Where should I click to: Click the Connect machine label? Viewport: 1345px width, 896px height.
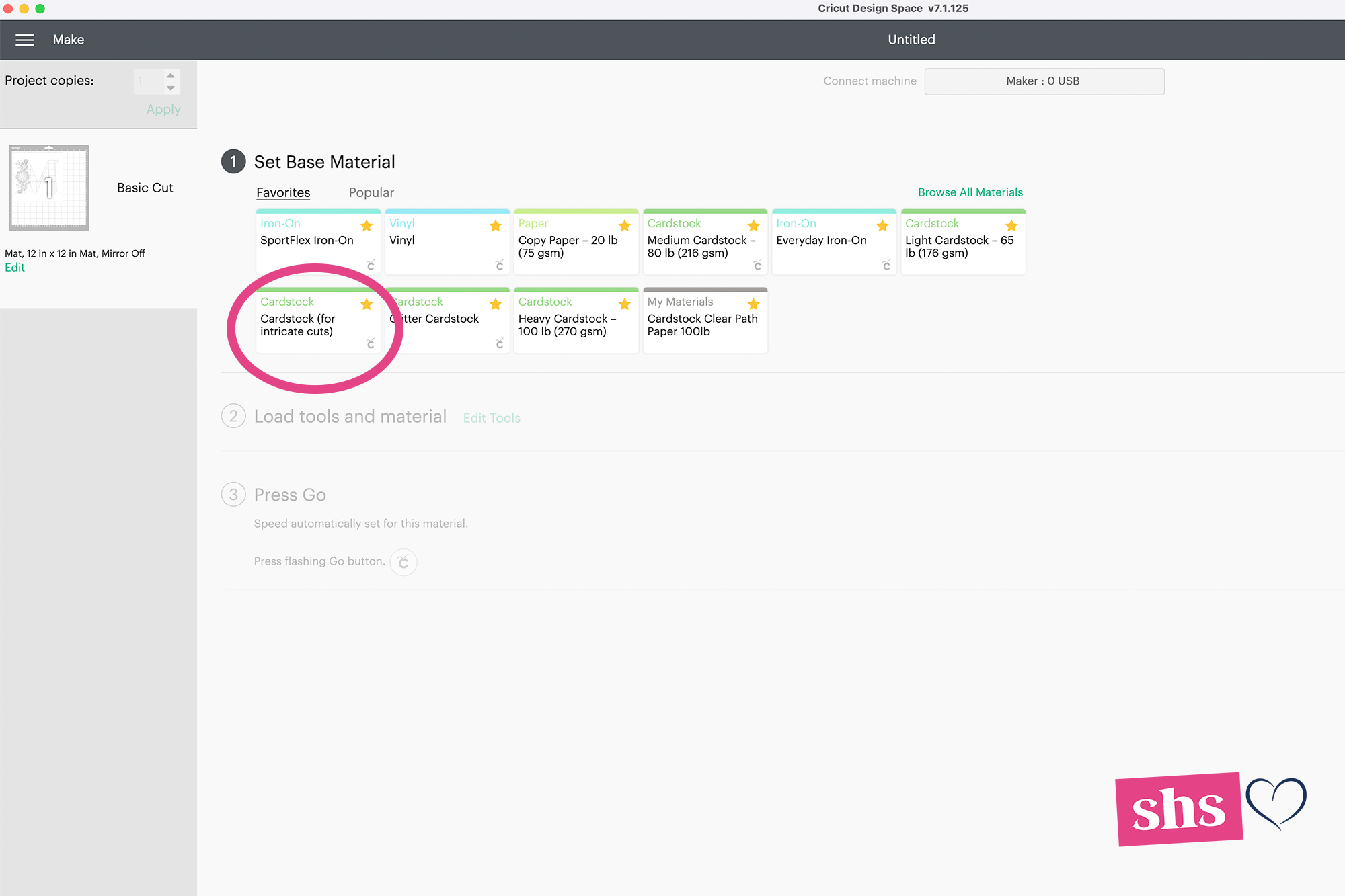click(x=870, y=81)
